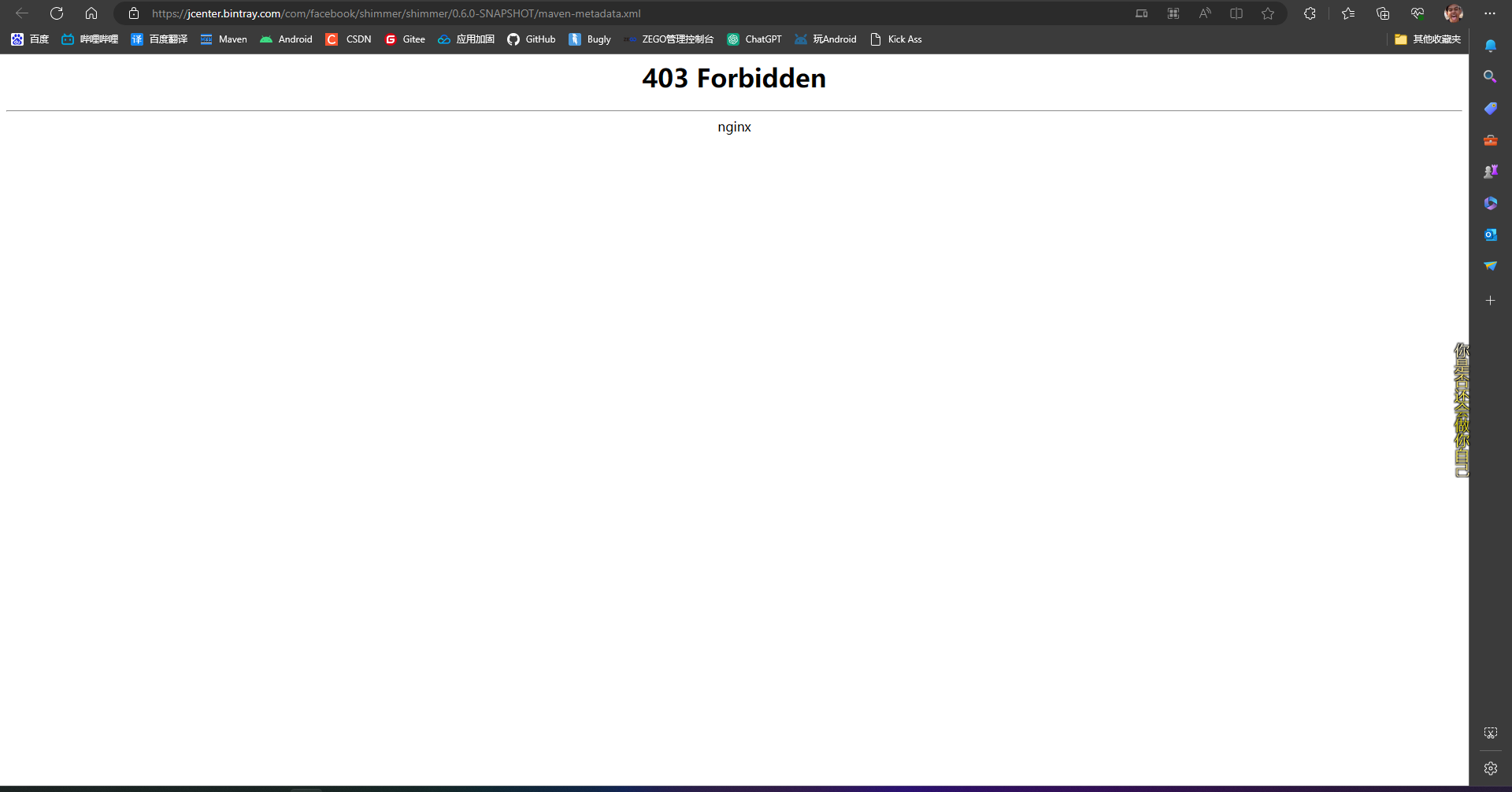The height and width of the screenshot is (792, 1512).
Task: Open notifications bell in Edge sidebar
Action: 1491,45
